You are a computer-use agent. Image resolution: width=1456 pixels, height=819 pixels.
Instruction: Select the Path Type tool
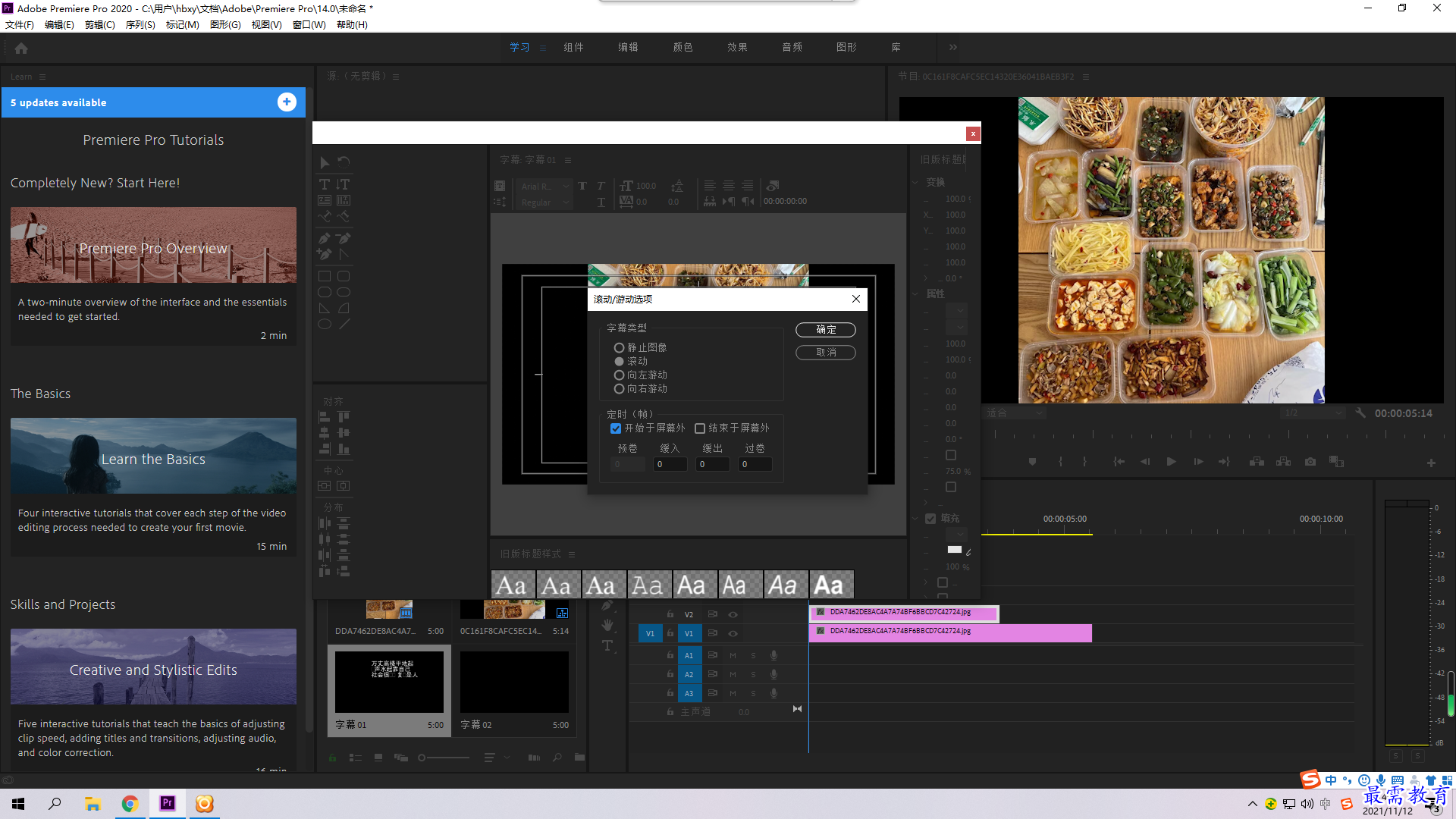pos(325,216)
